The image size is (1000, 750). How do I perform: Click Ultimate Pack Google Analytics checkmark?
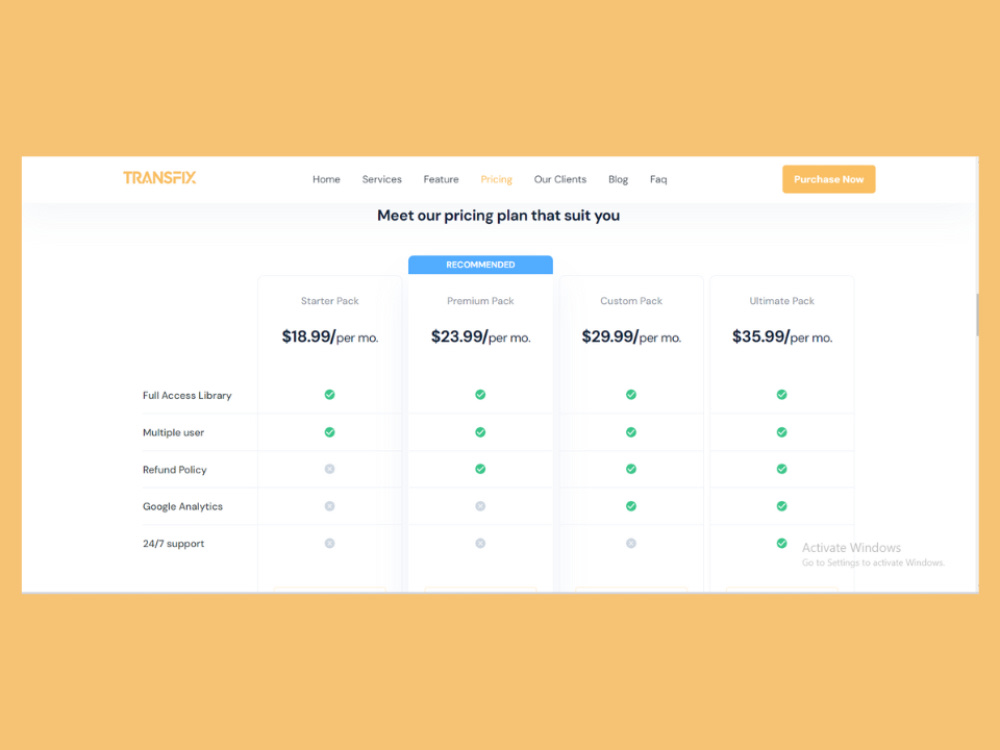[781, 506]
